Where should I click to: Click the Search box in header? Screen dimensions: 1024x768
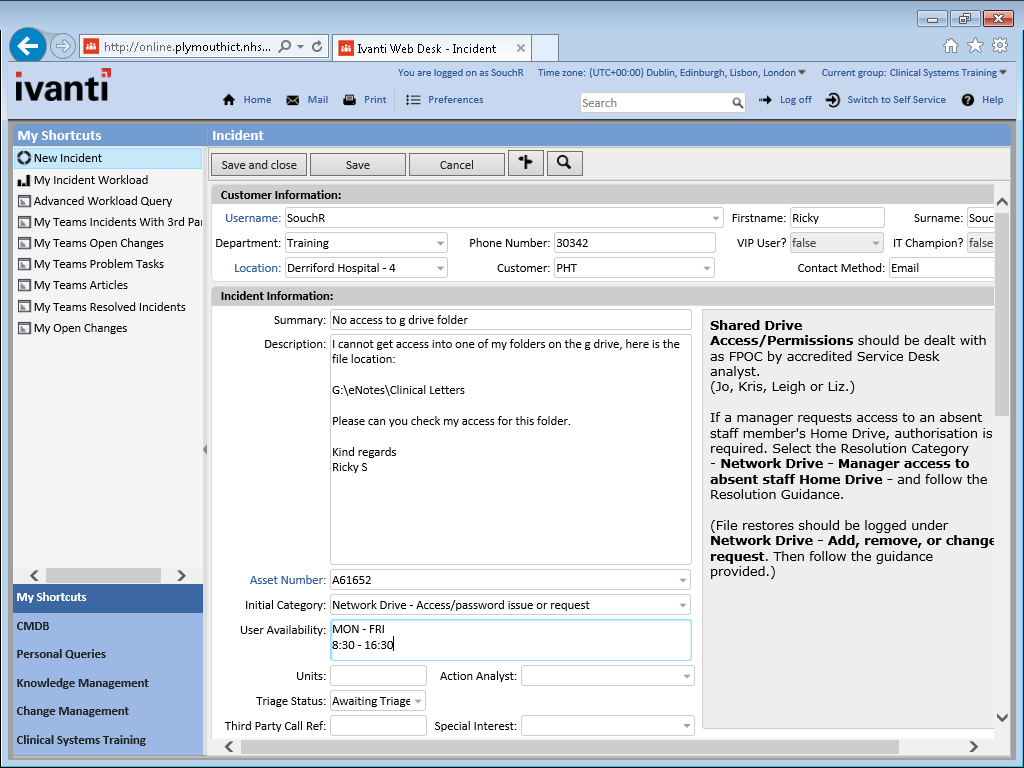pyautogui.click(x=656, y=103)
